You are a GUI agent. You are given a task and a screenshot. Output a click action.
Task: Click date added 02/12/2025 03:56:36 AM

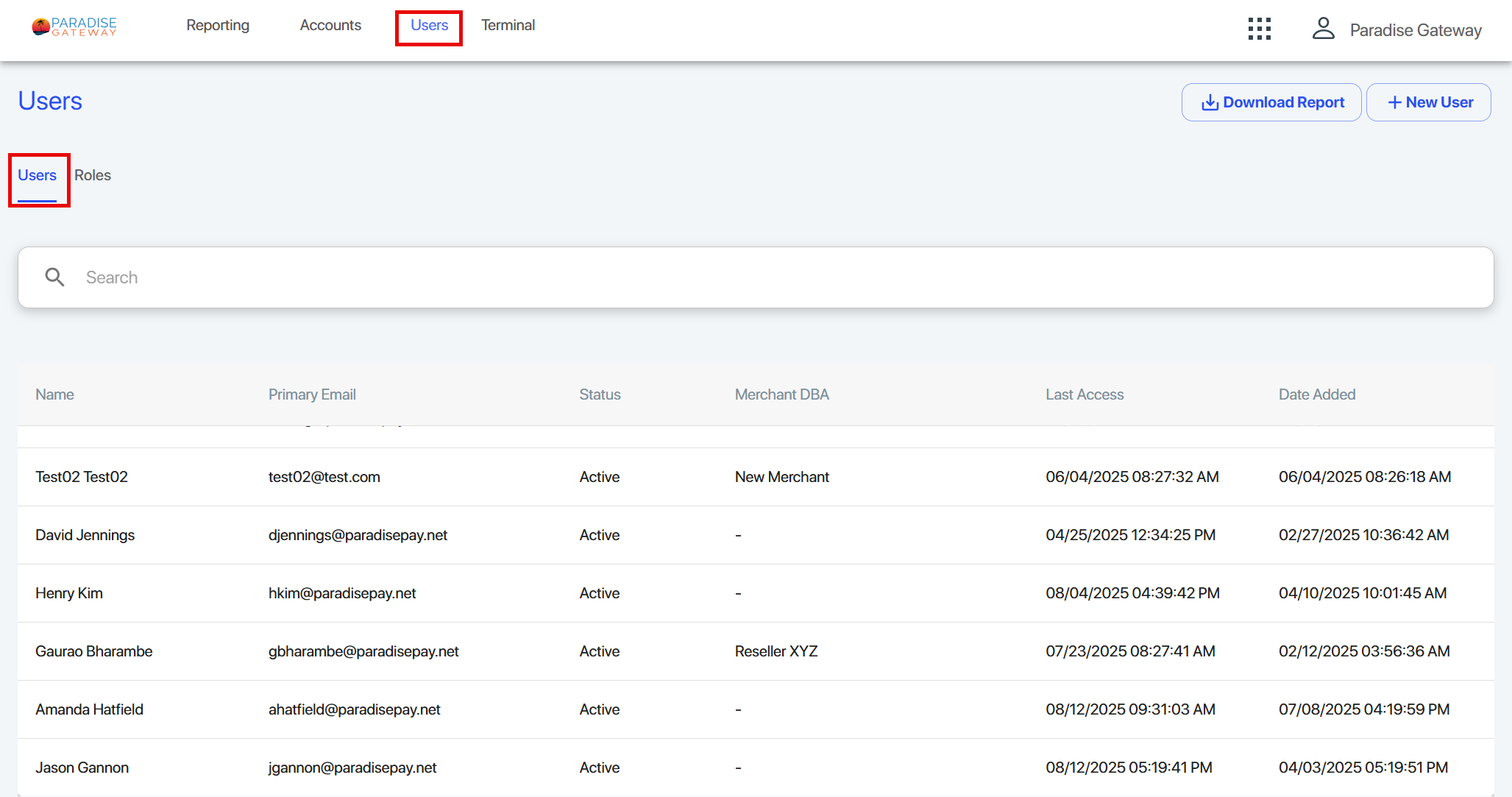pyautogui.click(x=1365, y=651)
